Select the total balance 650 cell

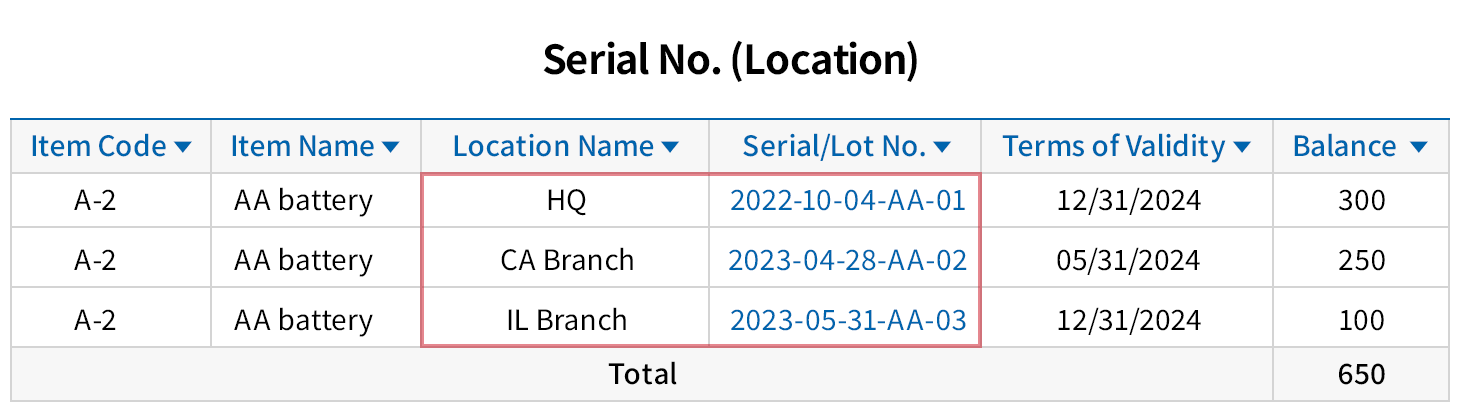(x=1360, y=374)
